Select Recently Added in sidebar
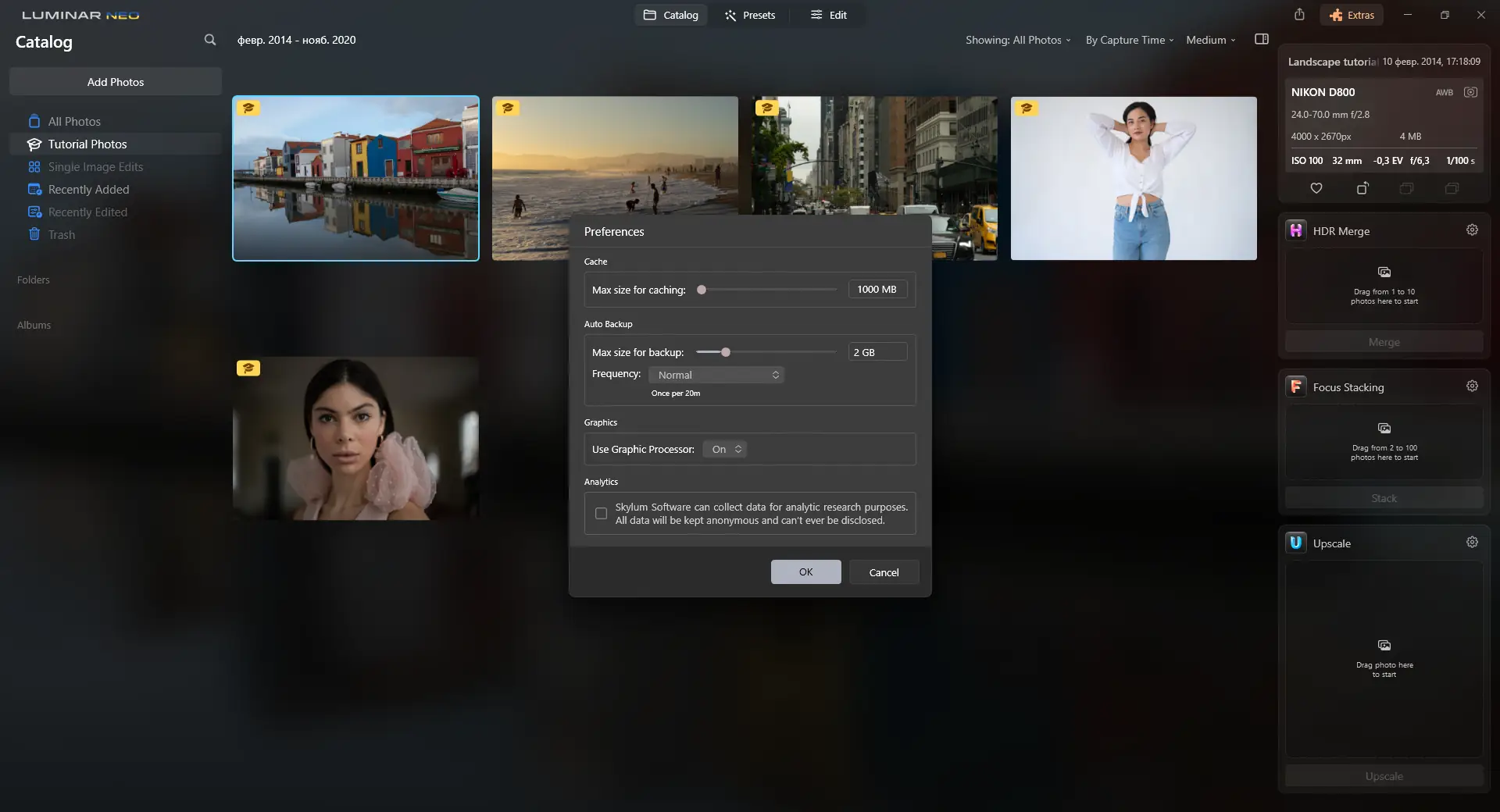1500x812 pixels. coord(116,189)
